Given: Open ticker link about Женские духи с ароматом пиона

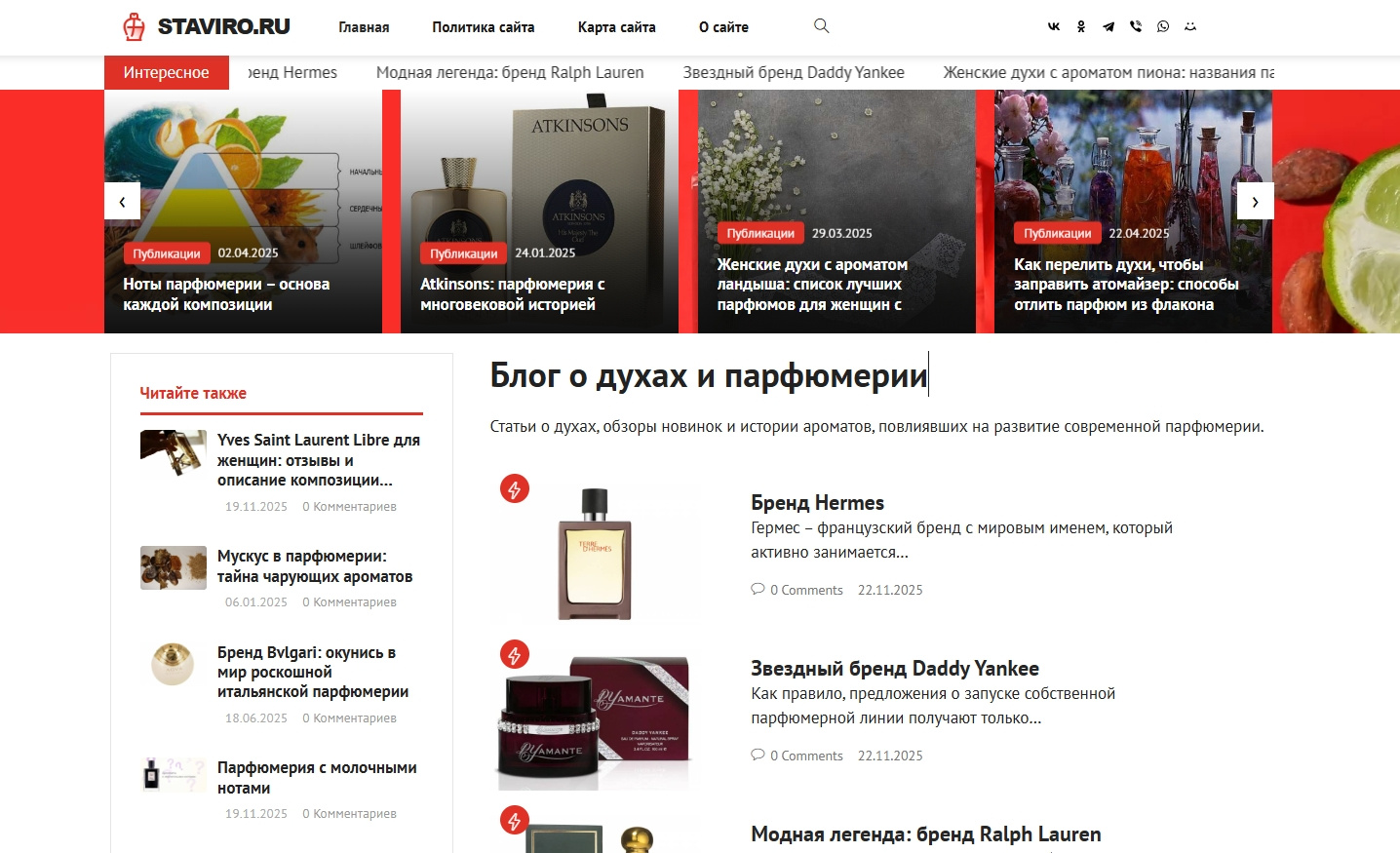Looking at the screenshot, I should click(1108, 72).
